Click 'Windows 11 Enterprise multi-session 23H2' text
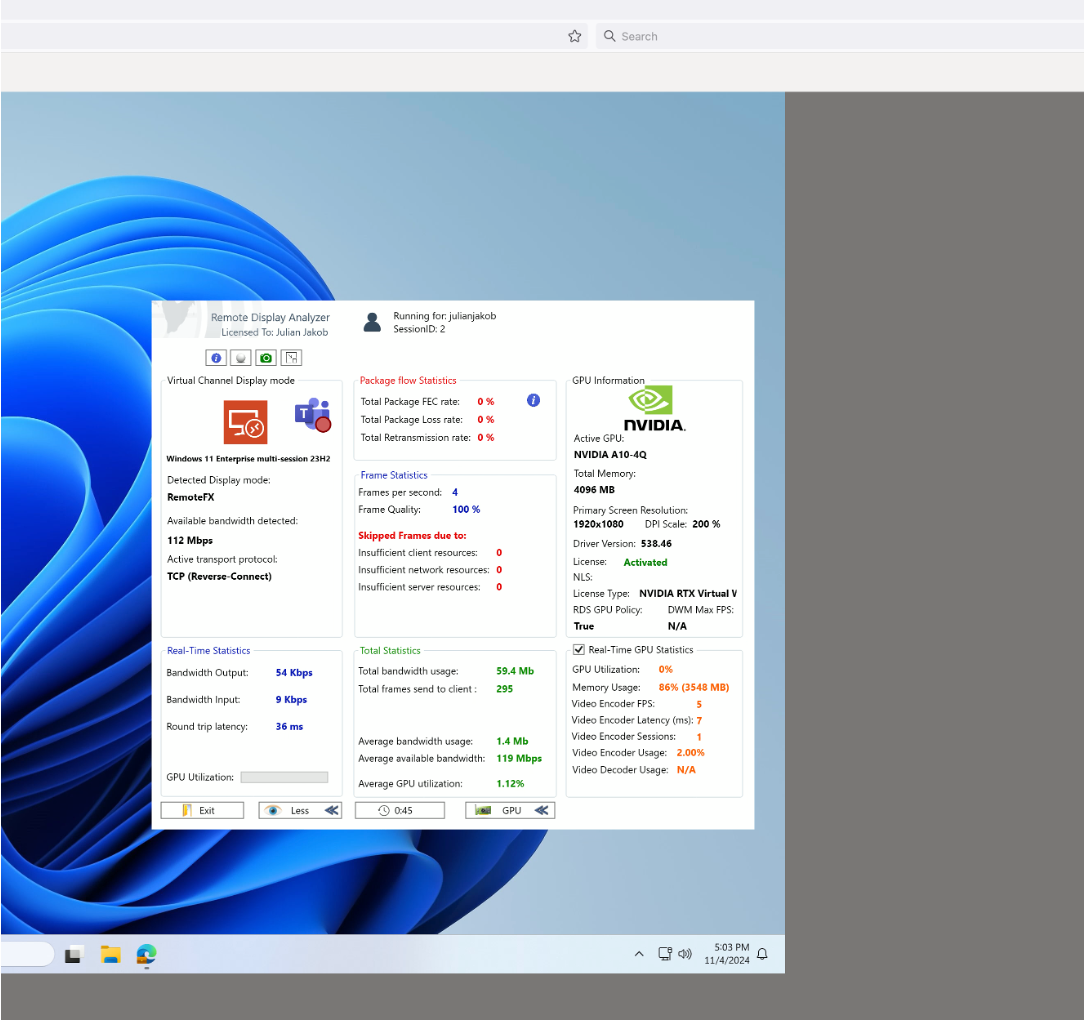The width and height of the screenshot is (1084, 1020). tap(248, 458)
